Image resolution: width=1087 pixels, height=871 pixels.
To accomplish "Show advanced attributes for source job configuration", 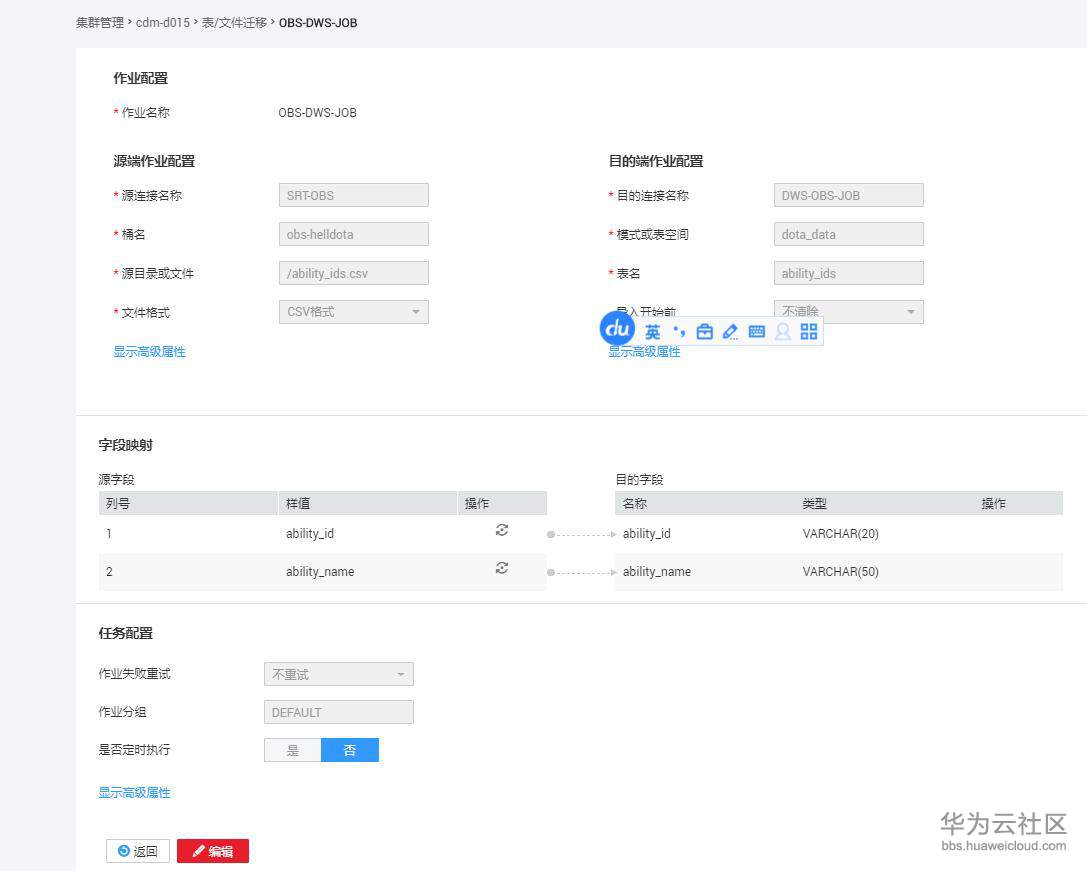I will (150, 352).
